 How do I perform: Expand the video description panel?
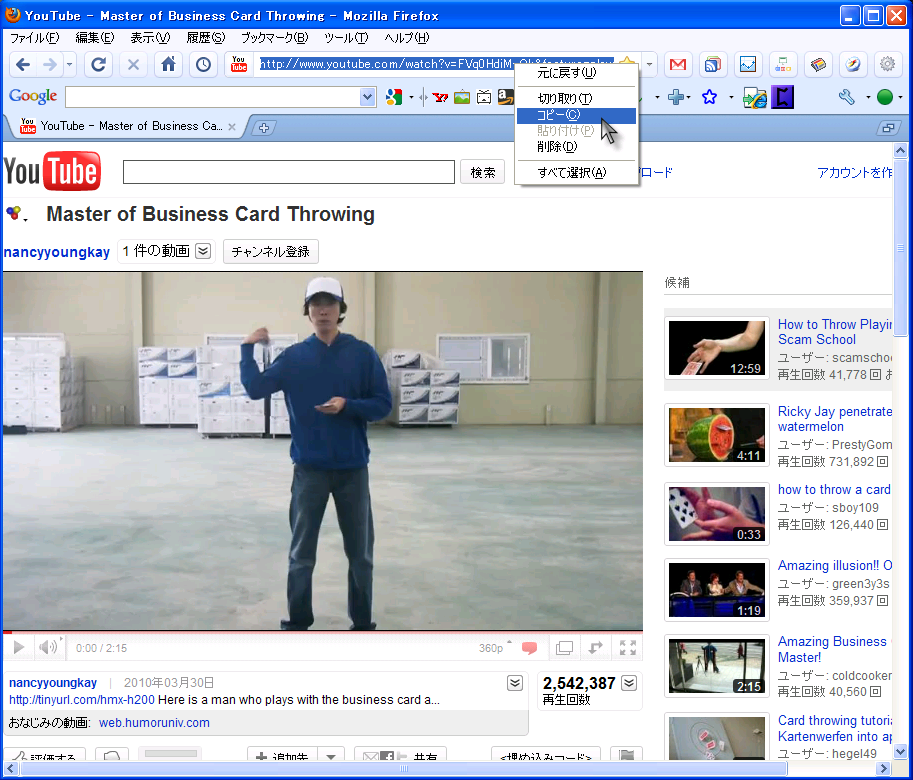click(514, 683)
